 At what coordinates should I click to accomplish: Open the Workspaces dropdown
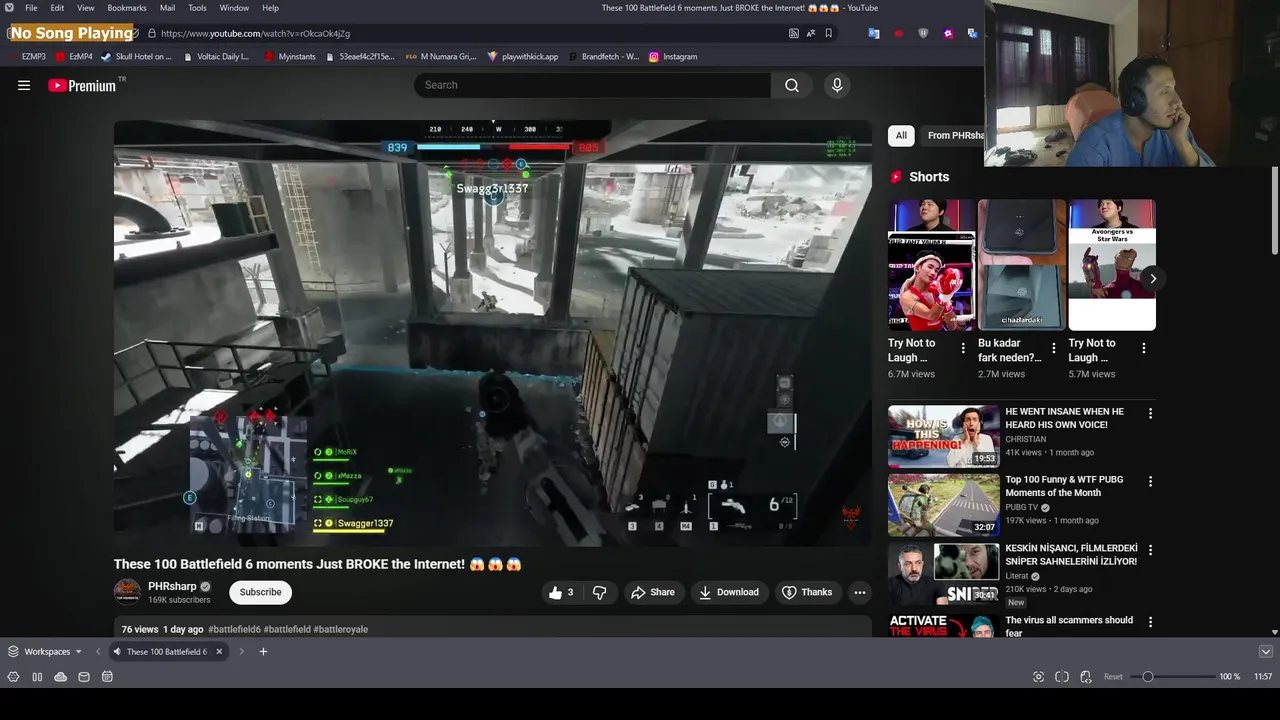tap(45, 652)
